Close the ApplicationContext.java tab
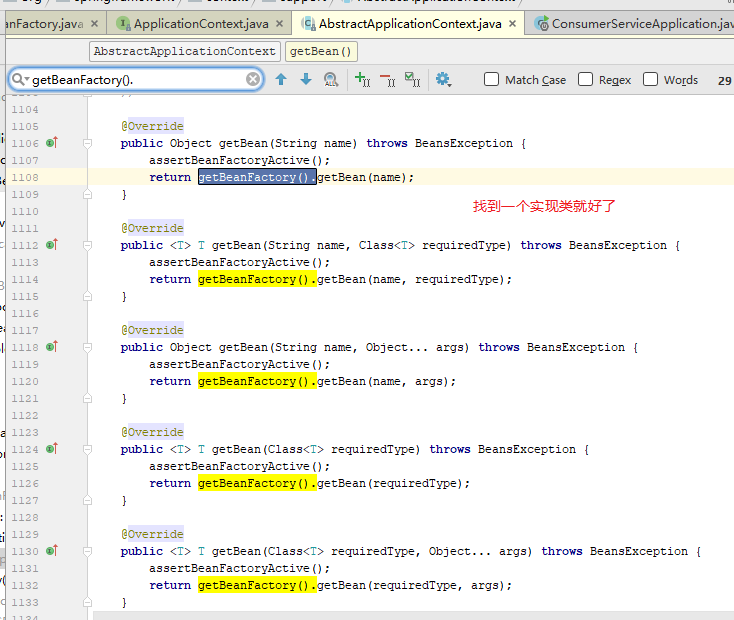This screenshot has height=620, width=734. (x=279, y=23)
